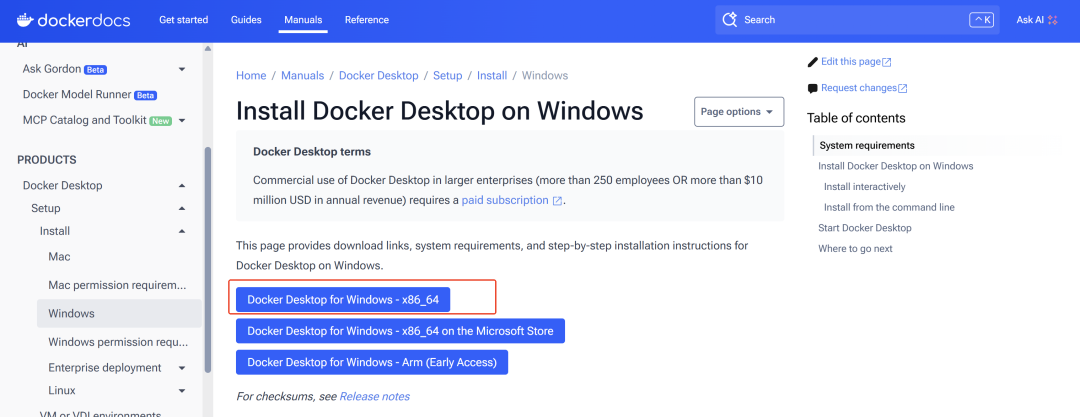
Task: Jump to Install interactively in contents
Action: tap(864, 187)
